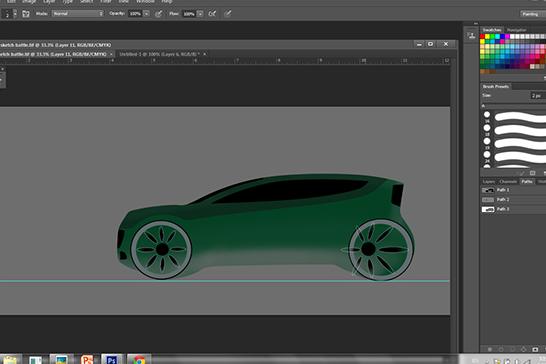Click stroke path with brush icon

[x=501, y=349]
